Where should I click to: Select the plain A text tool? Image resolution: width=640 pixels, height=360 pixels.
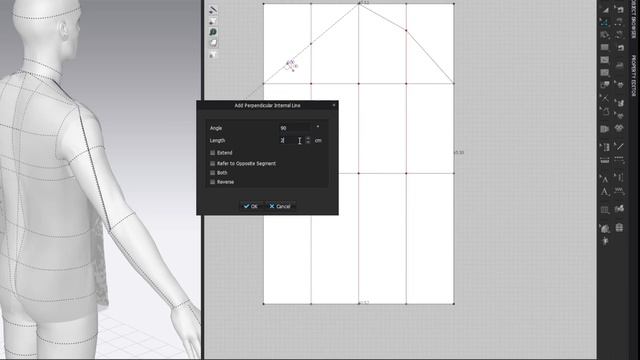click(x=604, y=192)
